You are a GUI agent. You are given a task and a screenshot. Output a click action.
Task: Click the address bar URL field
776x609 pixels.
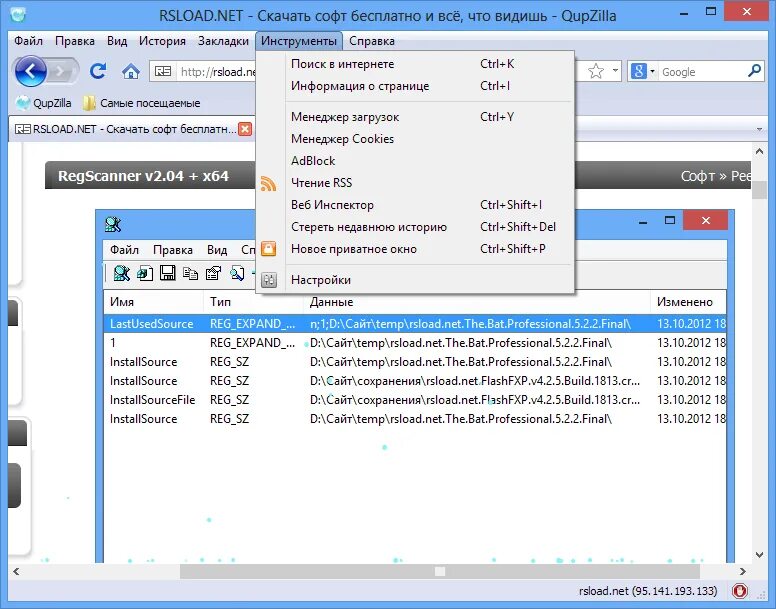click(218, 72)
